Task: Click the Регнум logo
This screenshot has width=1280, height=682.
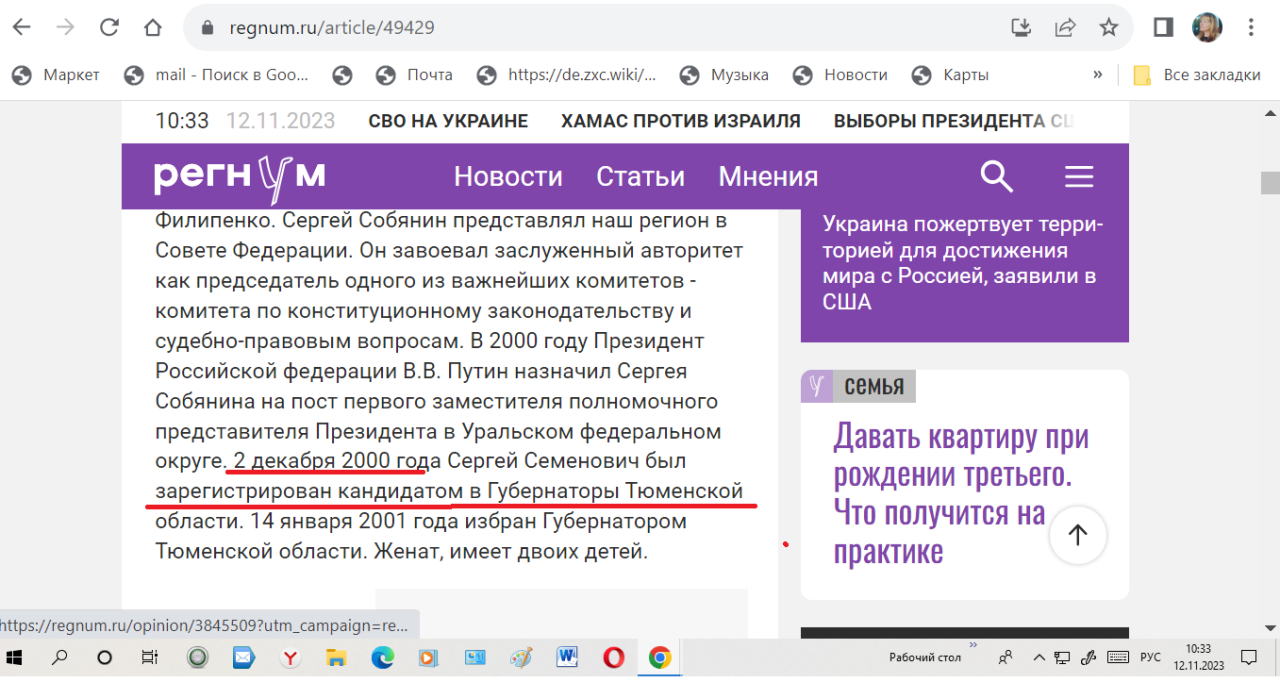Action: [239, 176]
